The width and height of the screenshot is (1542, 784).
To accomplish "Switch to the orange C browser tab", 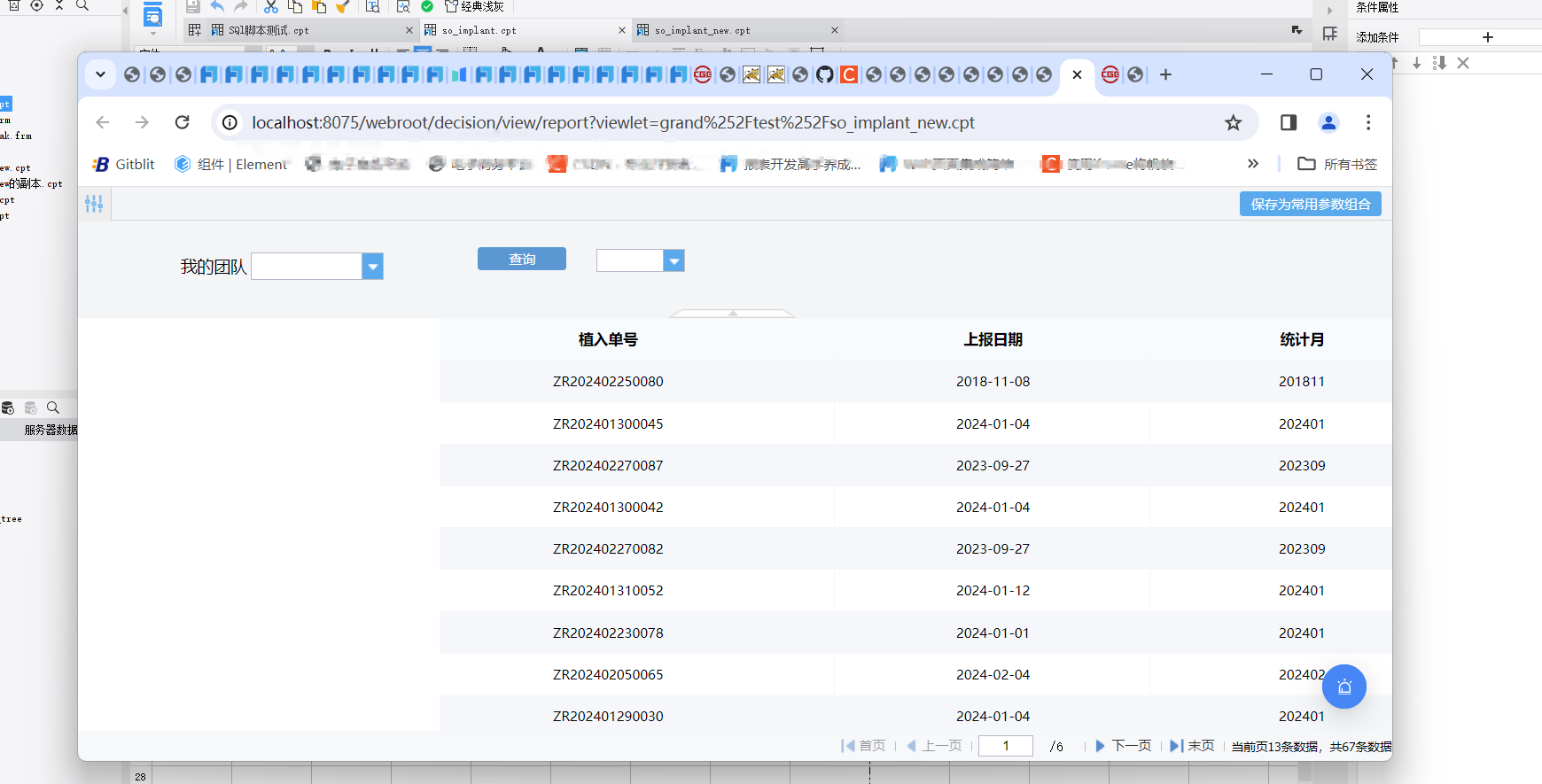I will coord(849,74).
